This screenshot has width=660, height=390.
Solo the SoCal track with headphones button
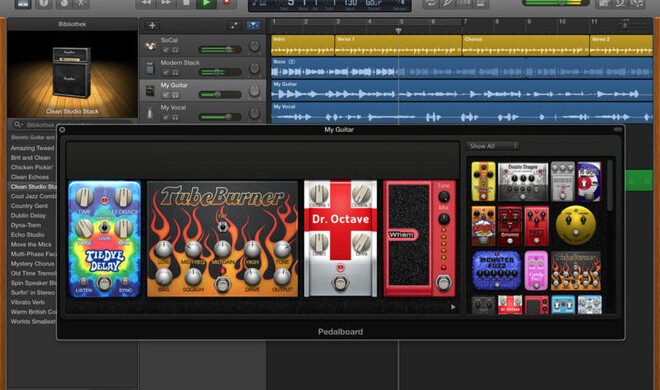175,50
